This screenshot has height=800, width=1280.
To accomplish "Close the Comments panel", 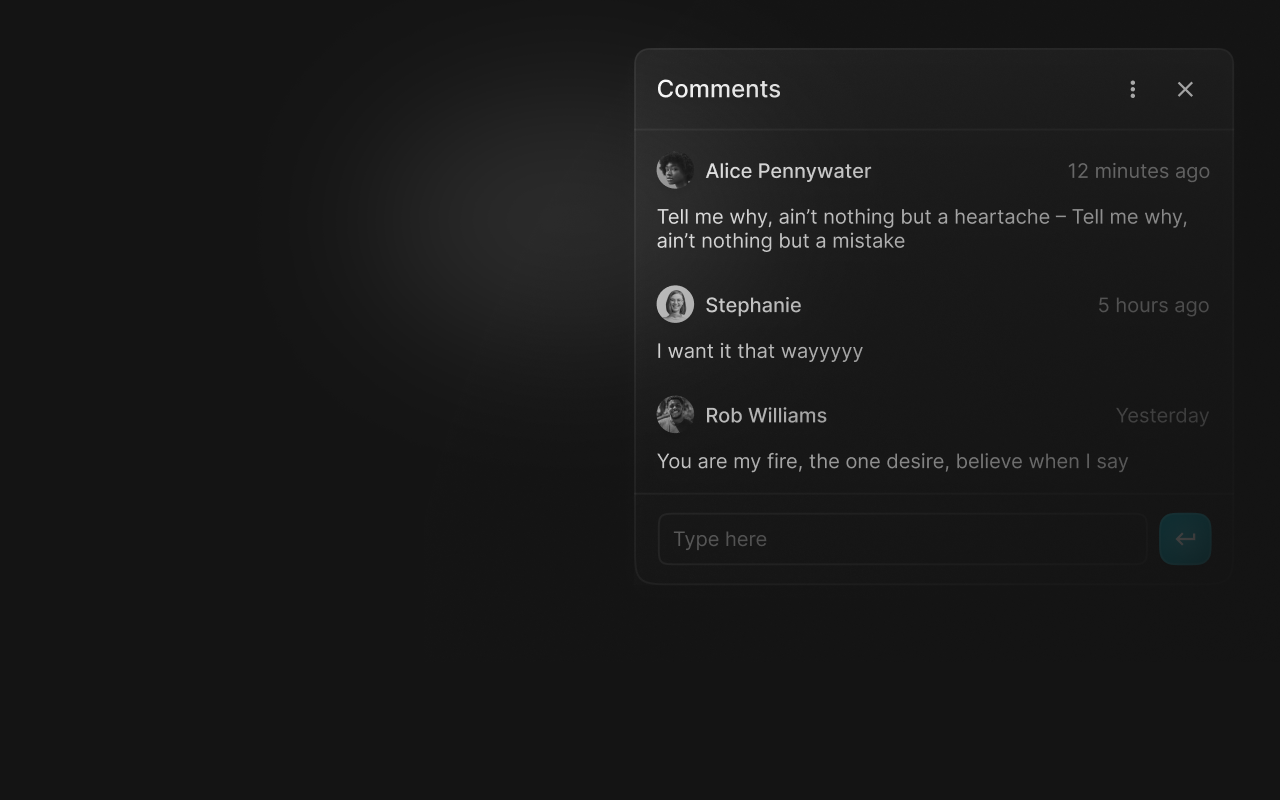I will click(1185, 89).
